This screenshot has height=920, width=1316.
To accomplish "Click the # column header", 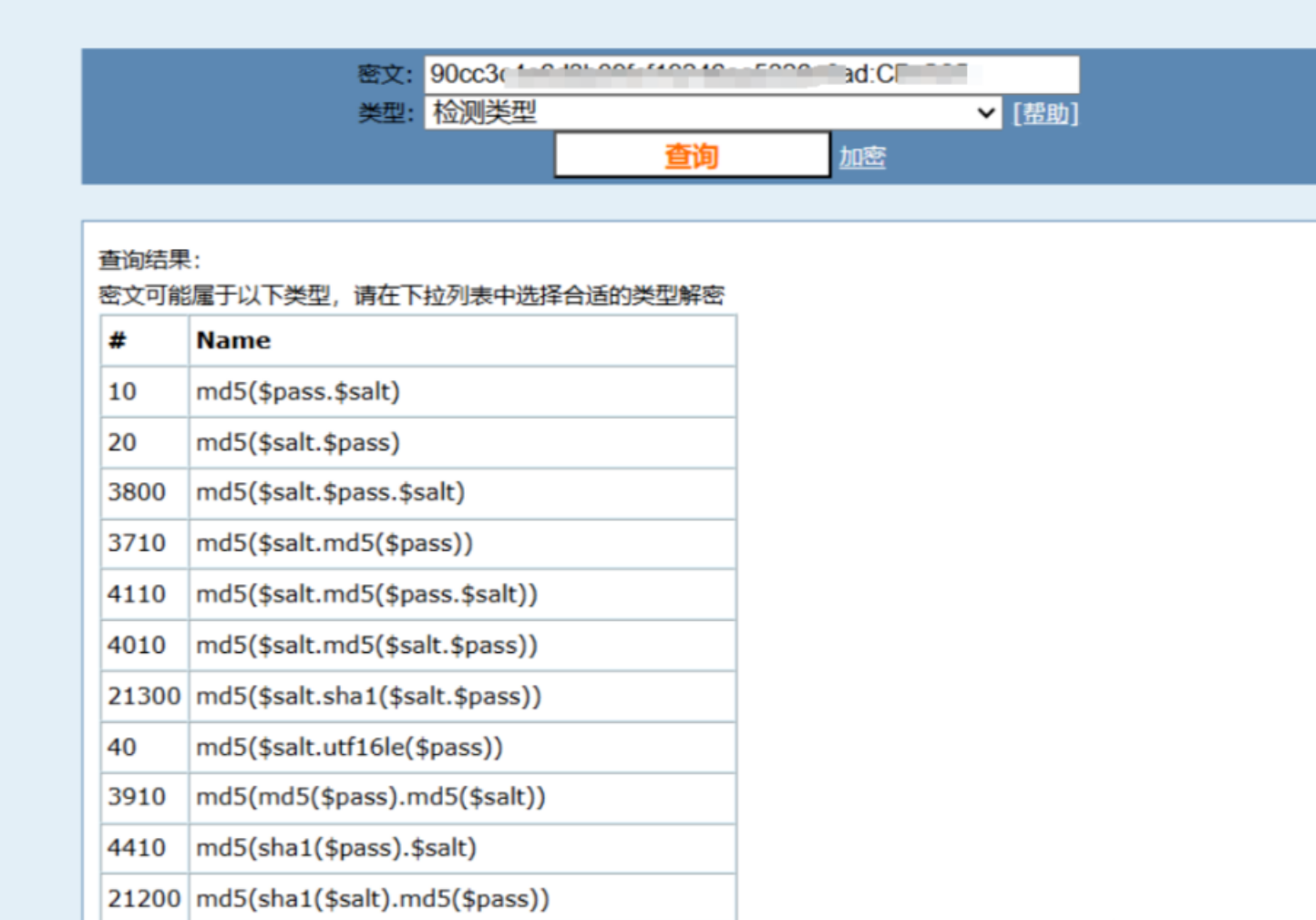I will [118, 341].
